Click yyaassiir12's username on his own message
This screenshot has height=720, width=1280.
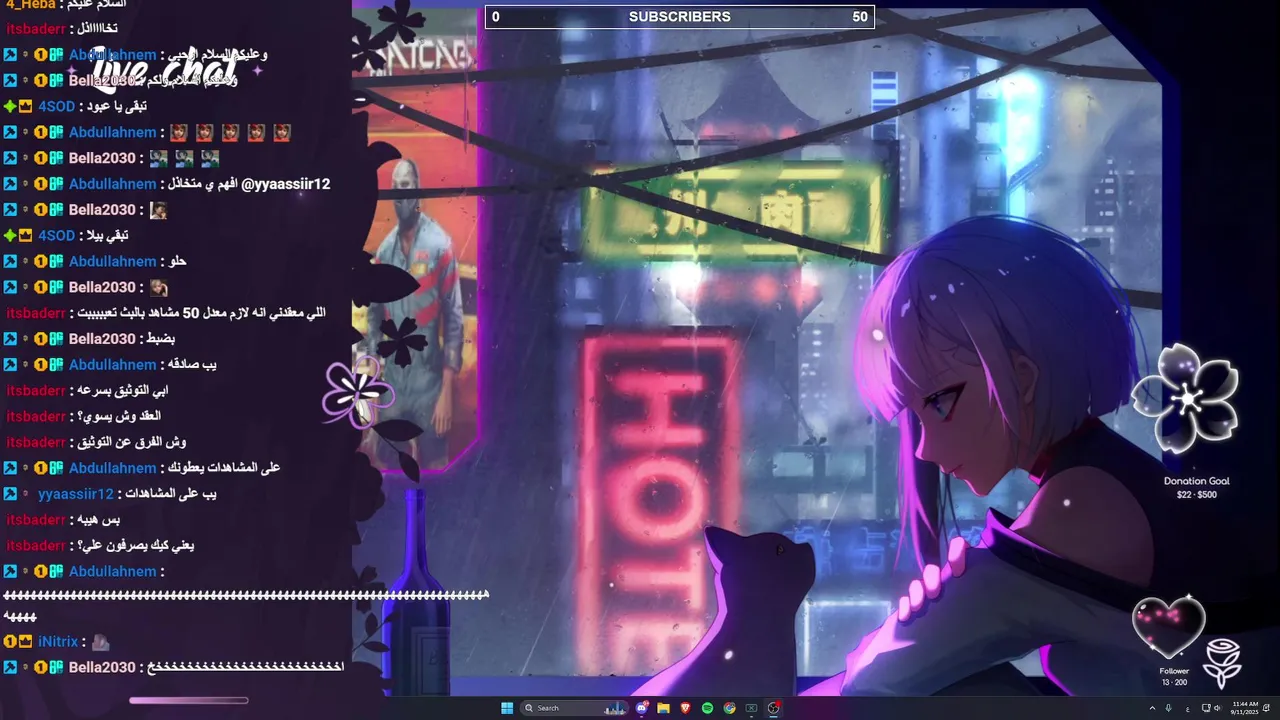tap(76, 494)
